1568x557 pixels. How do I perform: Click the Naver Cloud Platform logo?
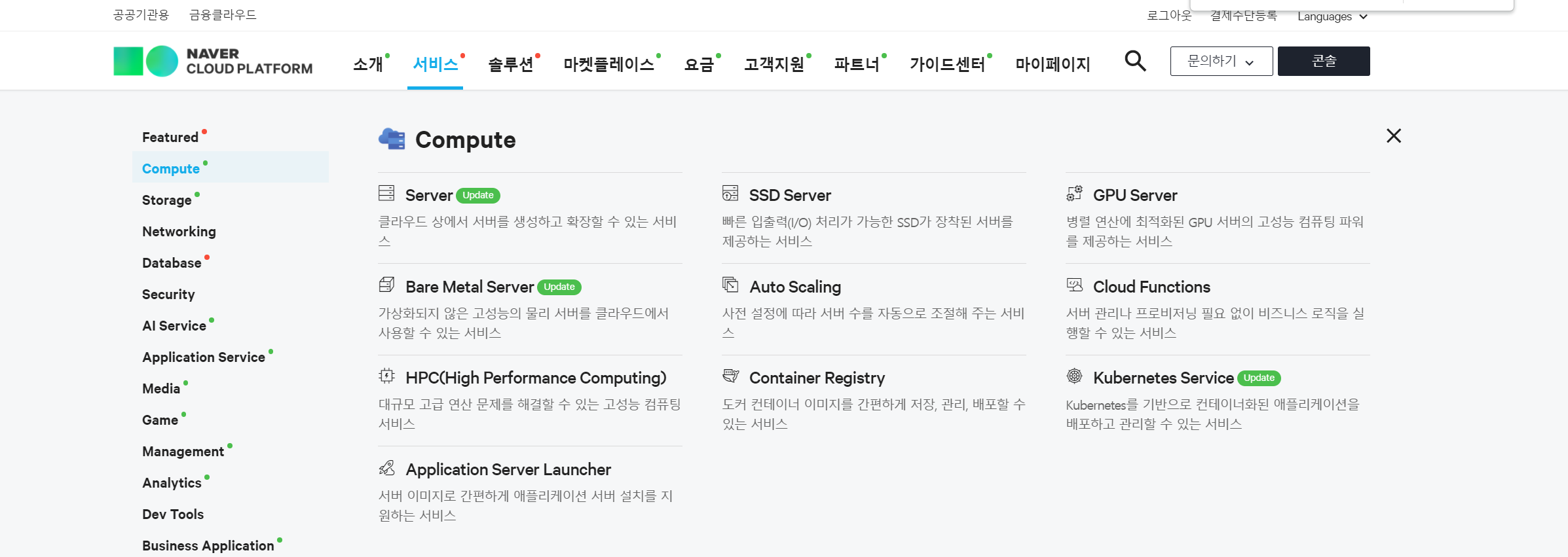coord(213,61)
